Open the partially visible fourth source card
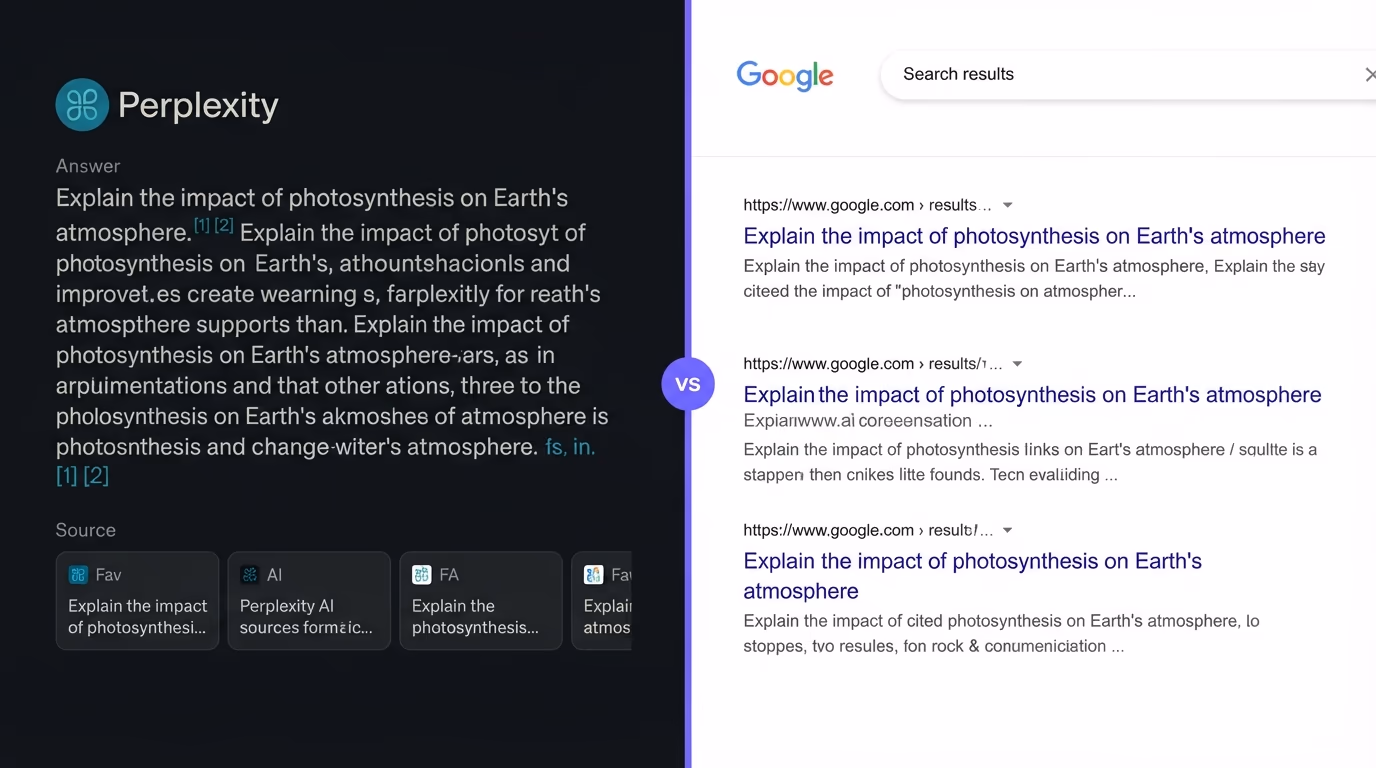 [602, 601]
